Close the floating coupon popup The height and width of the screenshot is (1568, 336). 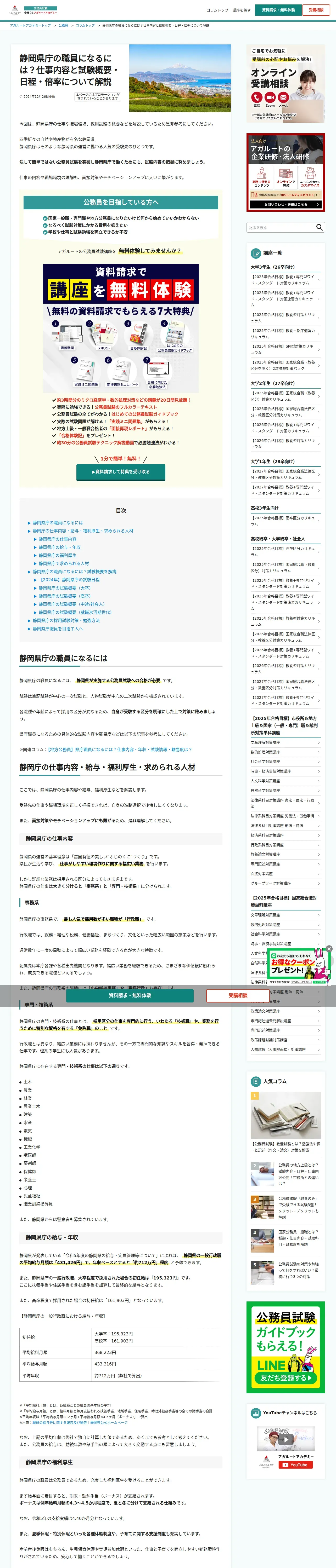coord(329,948)
